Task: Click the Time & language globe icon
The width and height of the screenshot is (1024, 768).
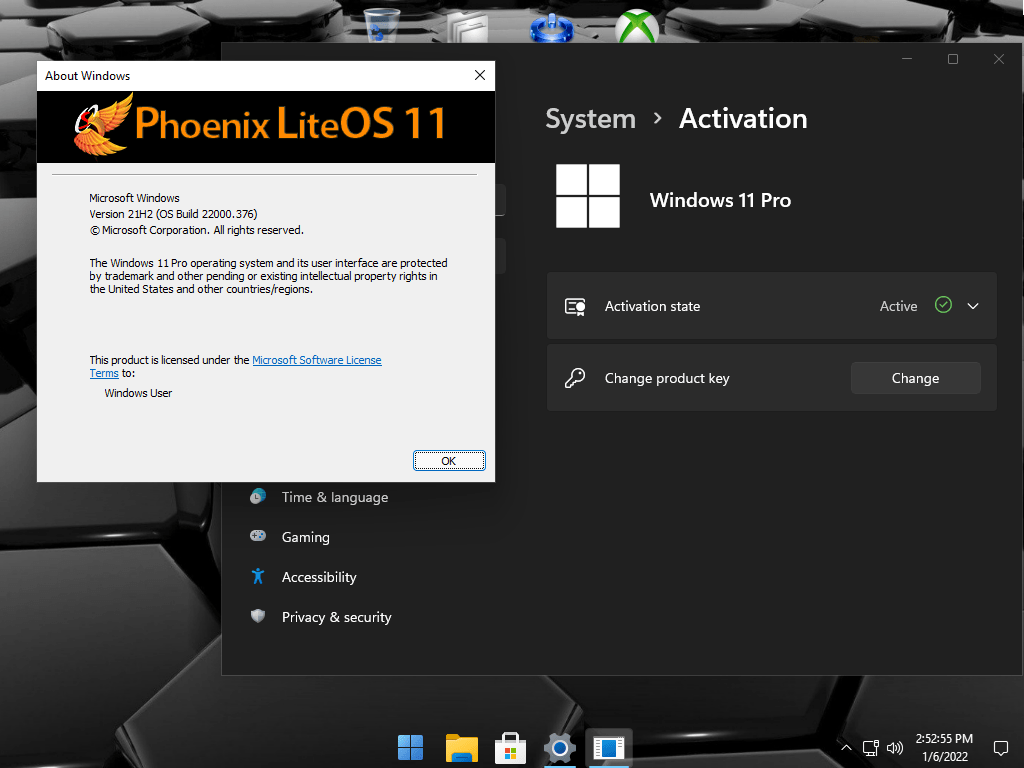Action: pyautogui.click(x=258, y=496)
